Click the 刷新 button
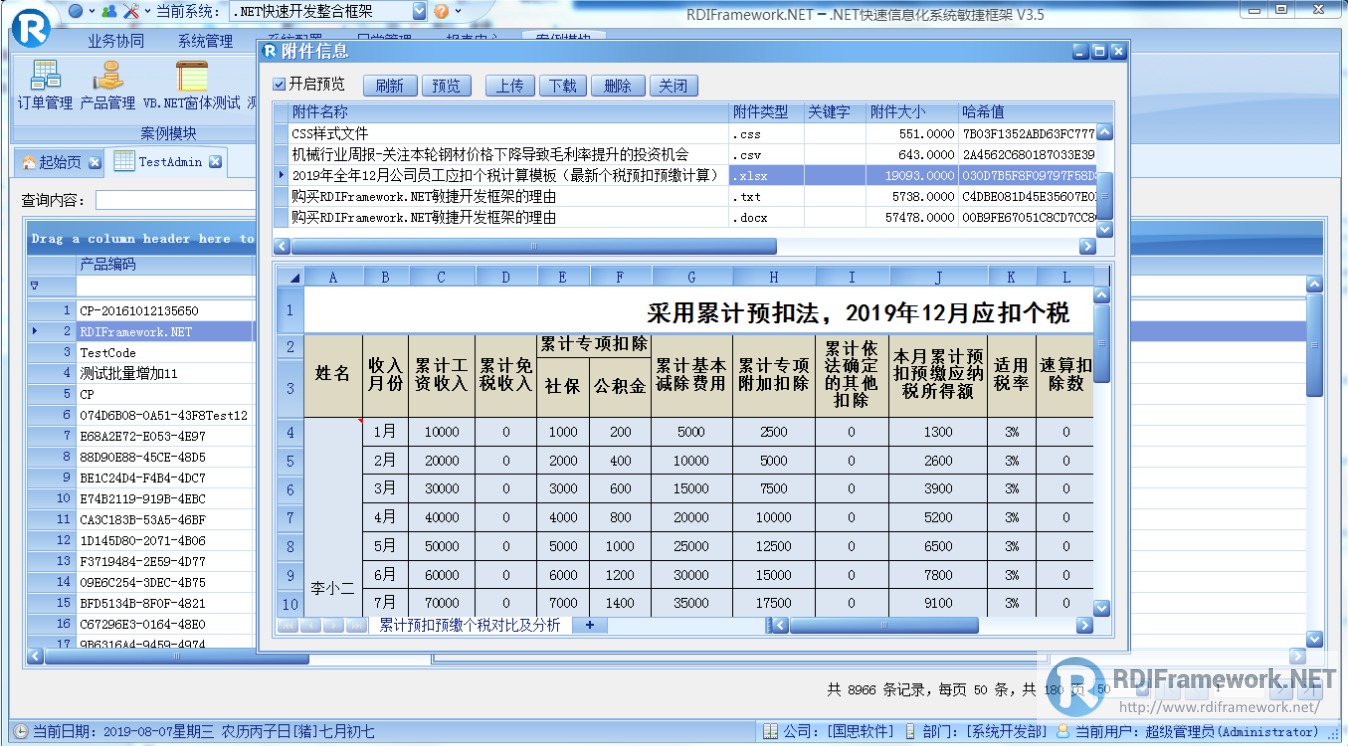The image size is (1348, 746). (x=390, y=86)
